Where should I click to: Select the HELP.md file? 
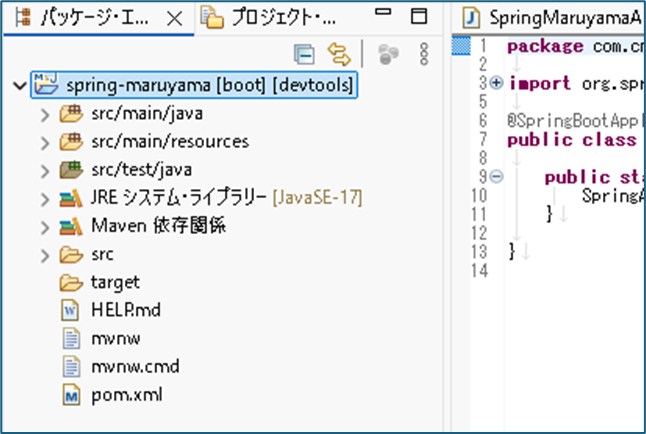pos(125,310)
